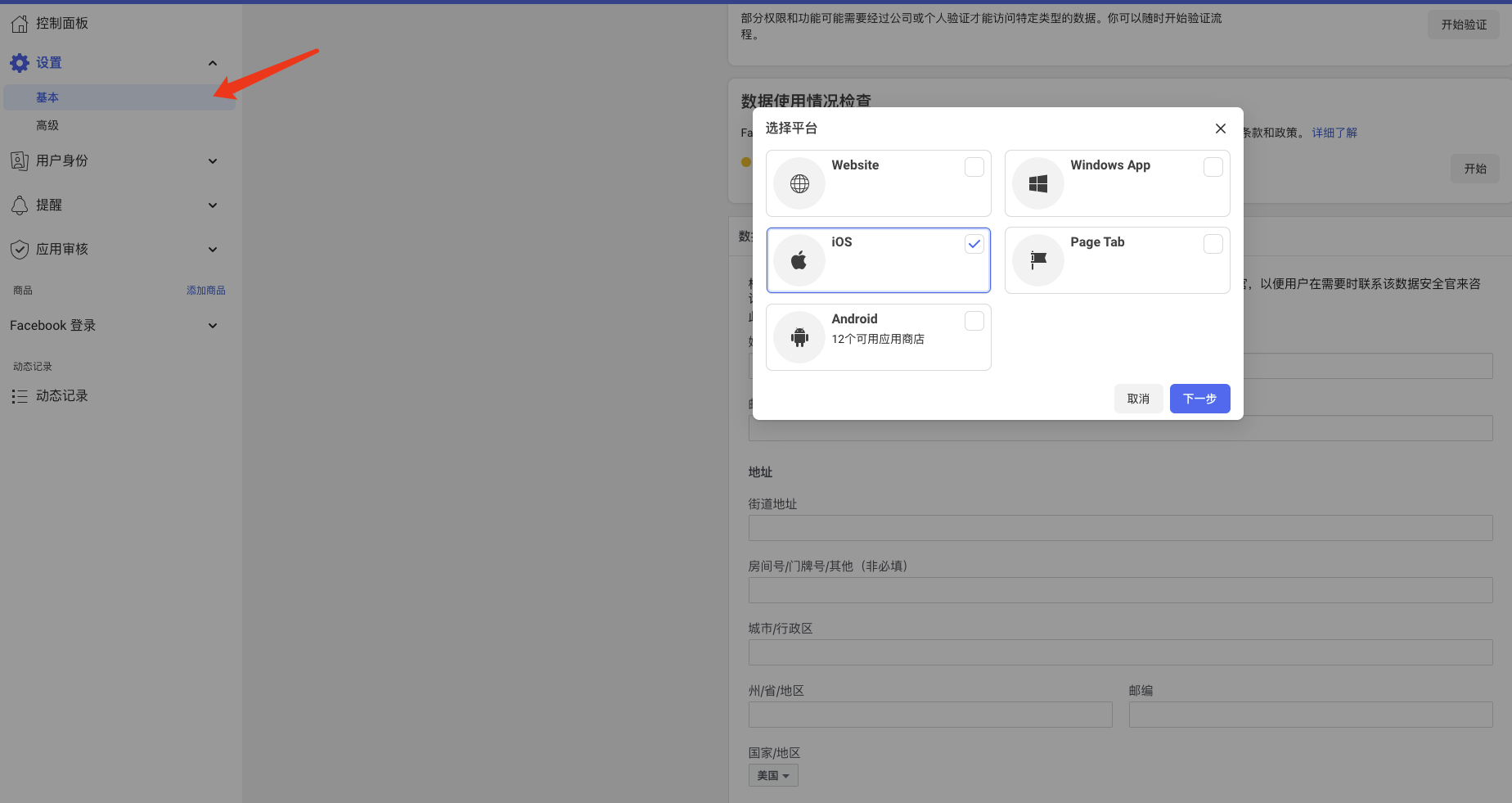Open Facebook 登录 menu item
The image size is (1512, 803).
point(52,326)
